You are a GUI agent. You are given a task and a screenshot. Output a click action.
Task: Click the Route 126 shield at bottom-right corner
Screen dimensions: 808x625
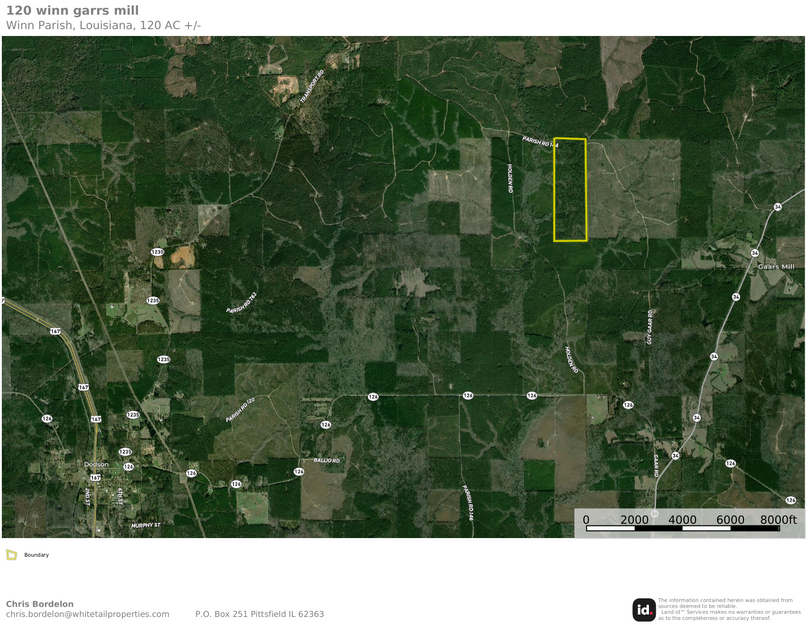[790, 500]
